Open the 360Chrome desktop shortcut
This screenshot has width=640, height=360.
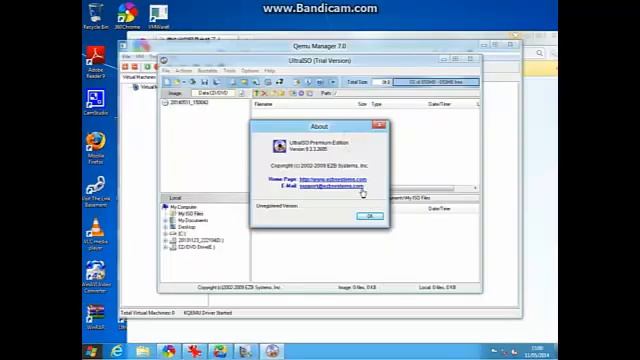click(127, 16)
